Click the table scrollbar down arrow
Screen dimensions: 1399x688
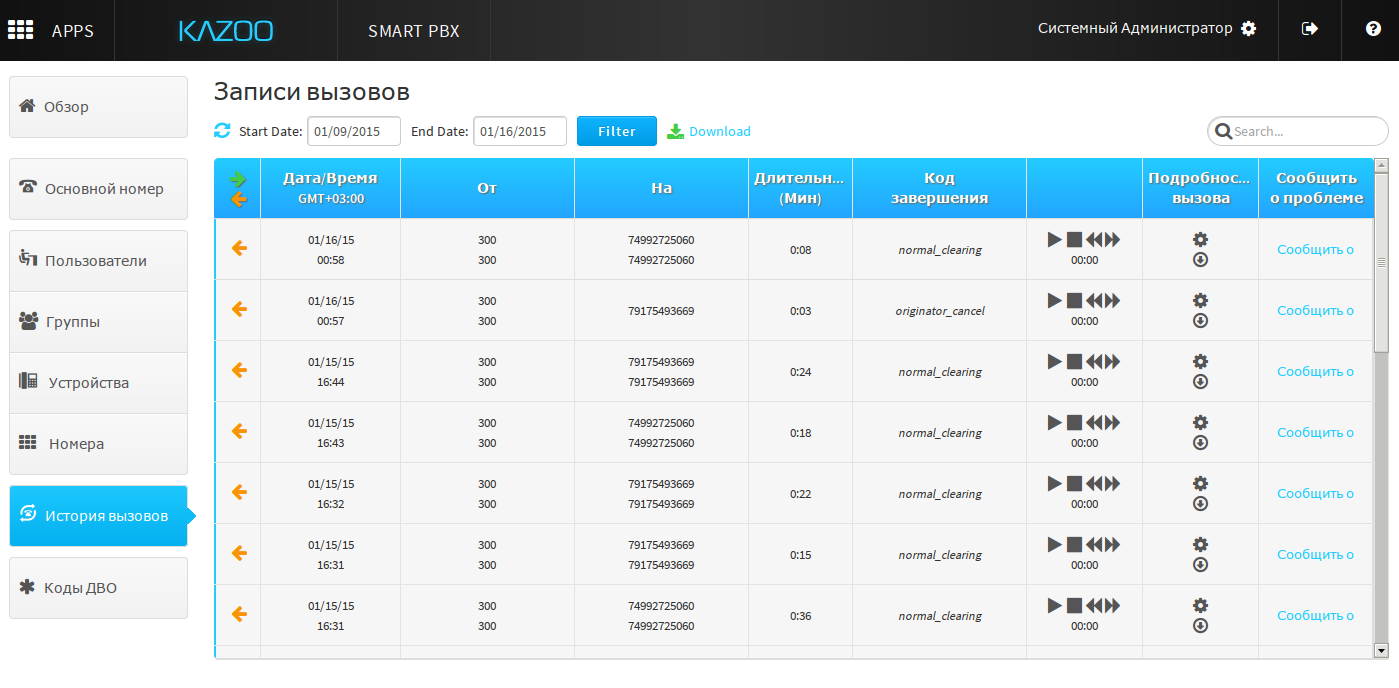click(1381, 650)
